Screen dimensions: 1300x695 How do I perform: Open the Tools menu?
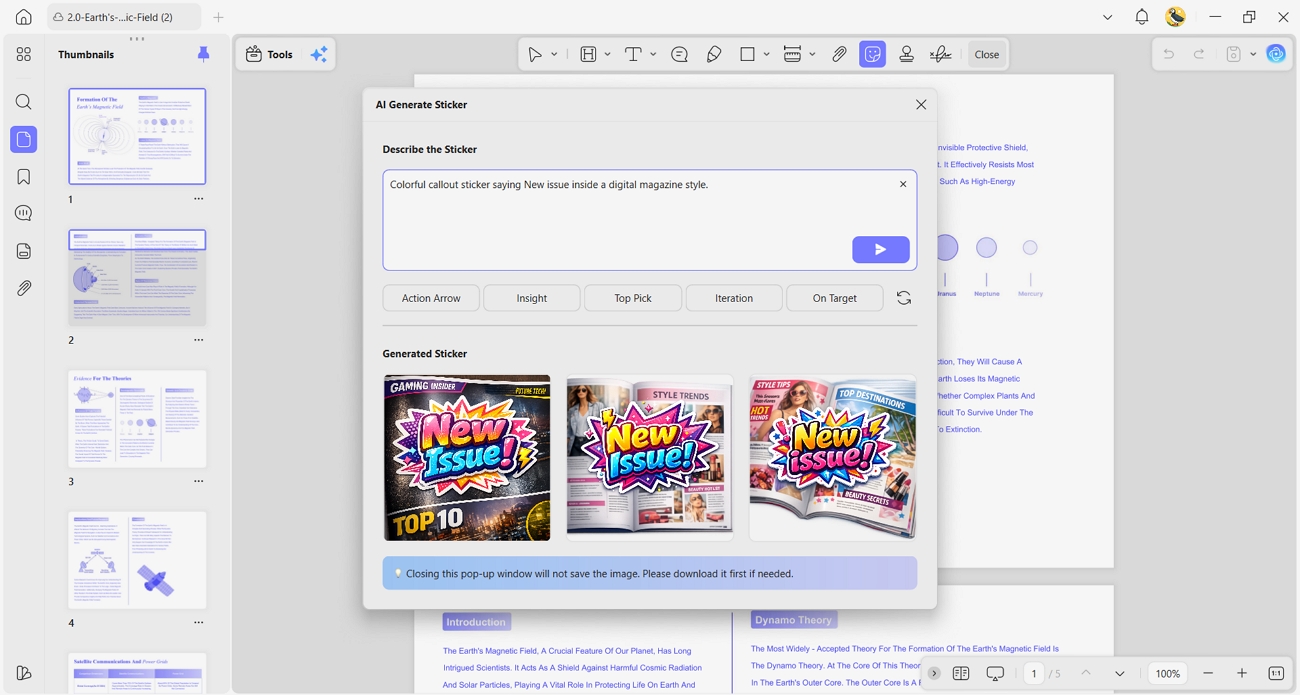pos(270,54)
